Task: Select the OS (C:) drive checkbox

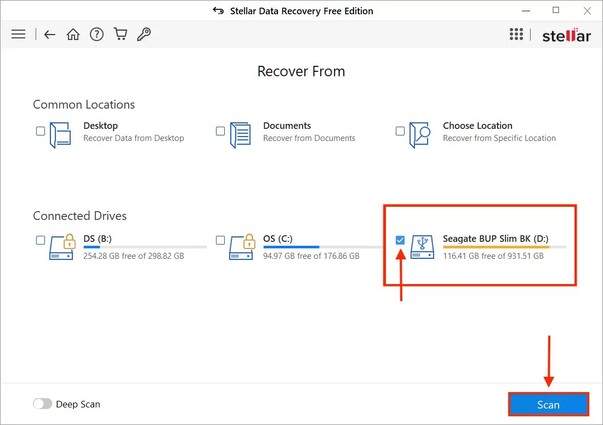Action: [x=220, y=241]
